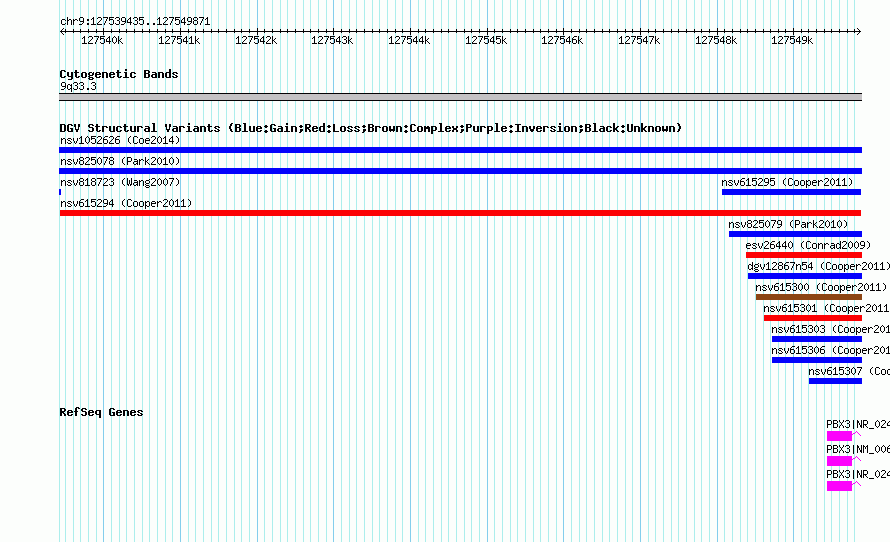Screen dimensions: 890x542
Task: Click the ruler's right arrowhead
Action: point(859,32)
